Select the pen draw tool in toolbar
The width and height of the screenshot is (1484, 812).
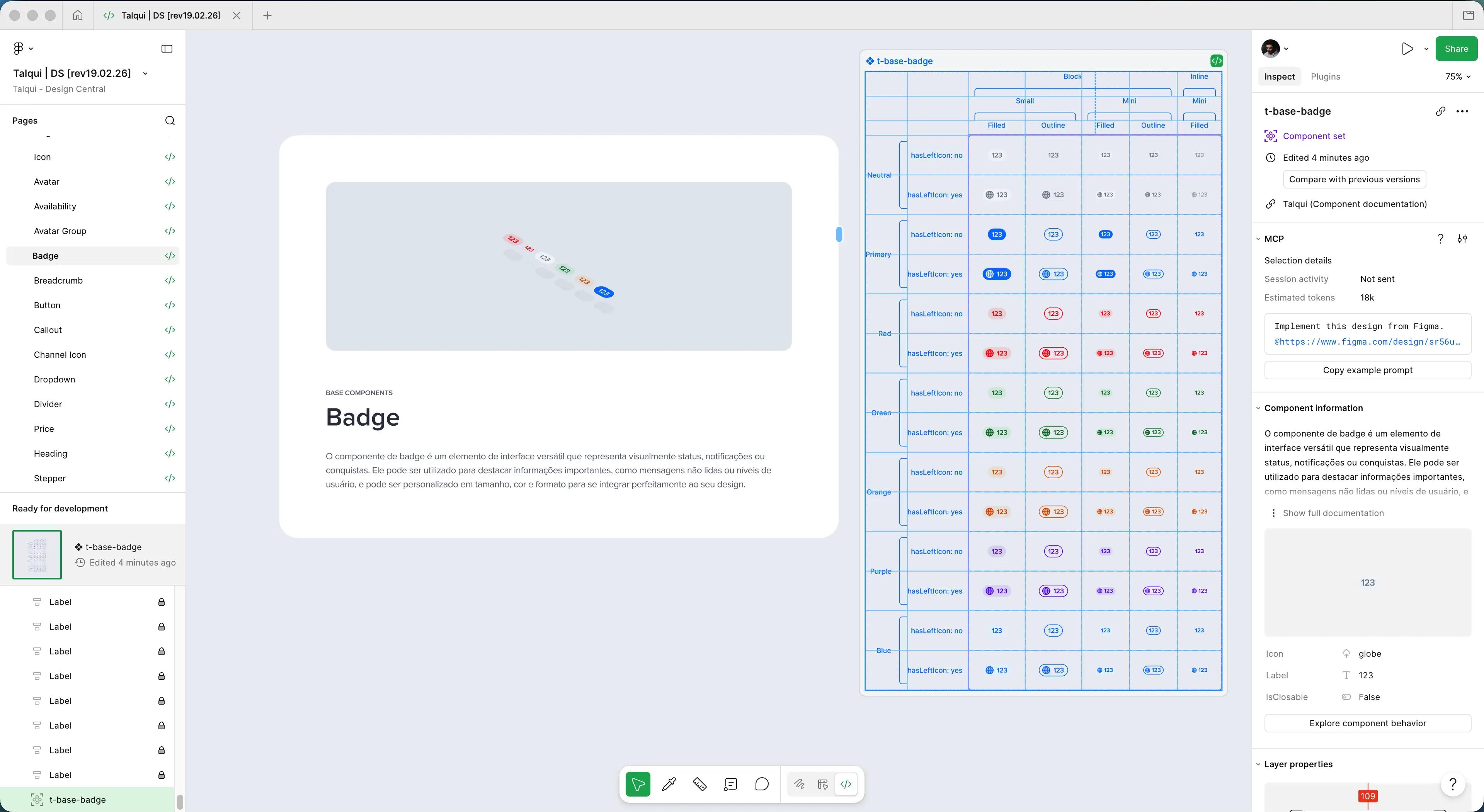(669, 784)
